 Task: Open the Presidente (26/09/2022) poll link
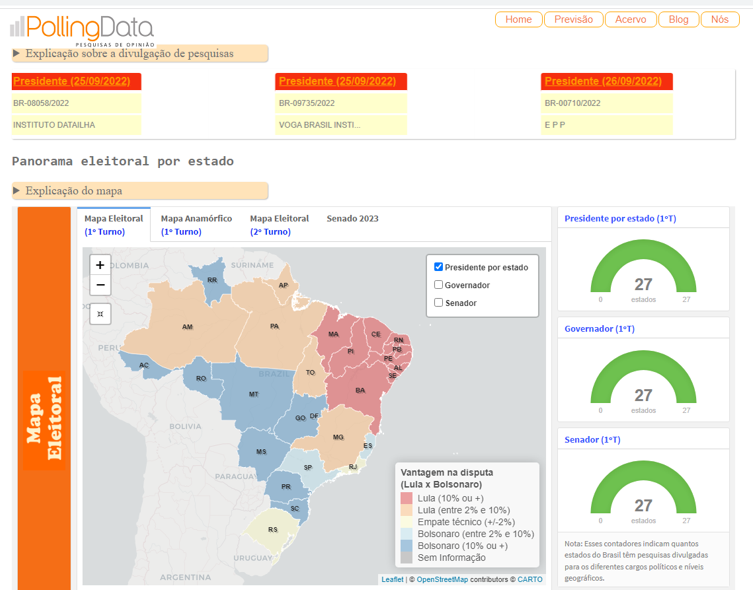pyautogui.click(x=607, y=81)
